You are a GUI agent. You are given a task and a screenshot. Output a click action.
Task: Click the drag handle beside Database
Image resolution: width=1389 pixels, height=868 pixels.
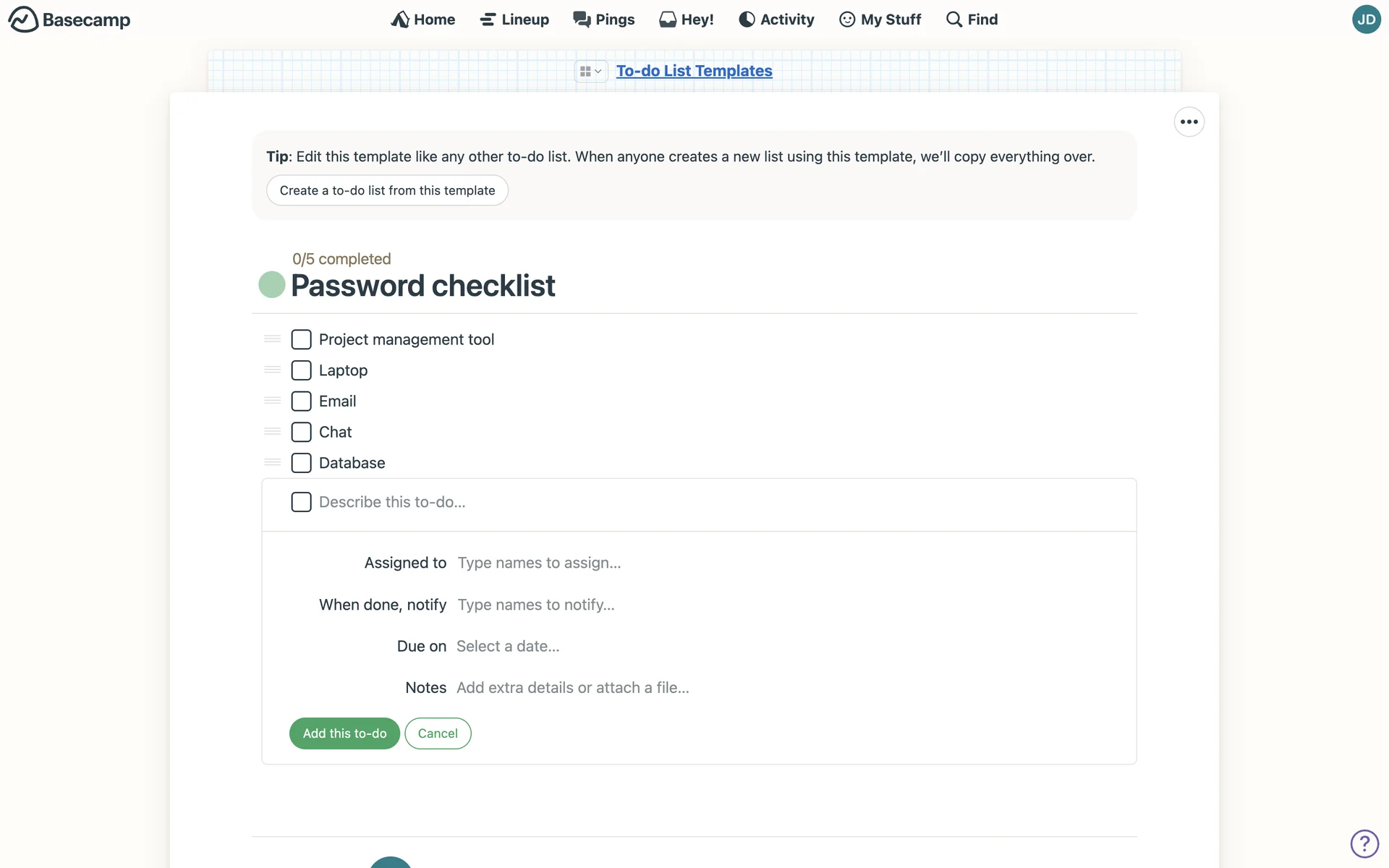click(272, 462)
